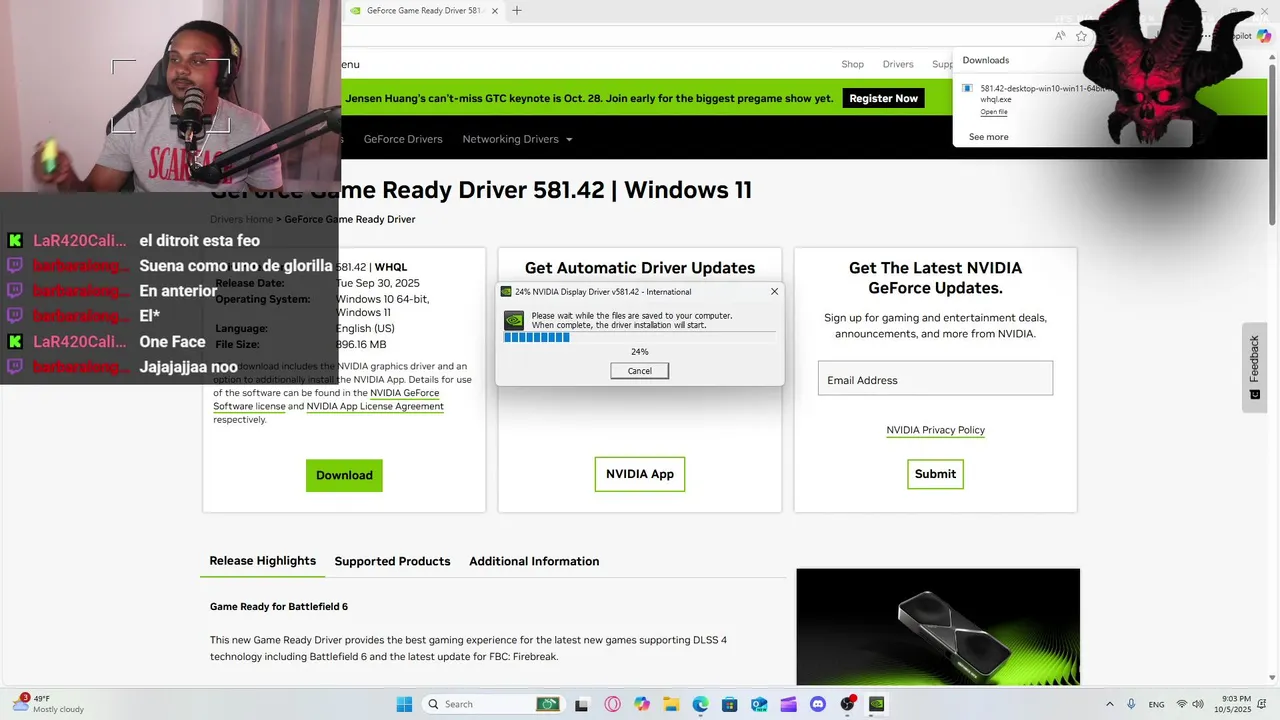
Task: Open the Windows Start menu
Action: (404, 704)
